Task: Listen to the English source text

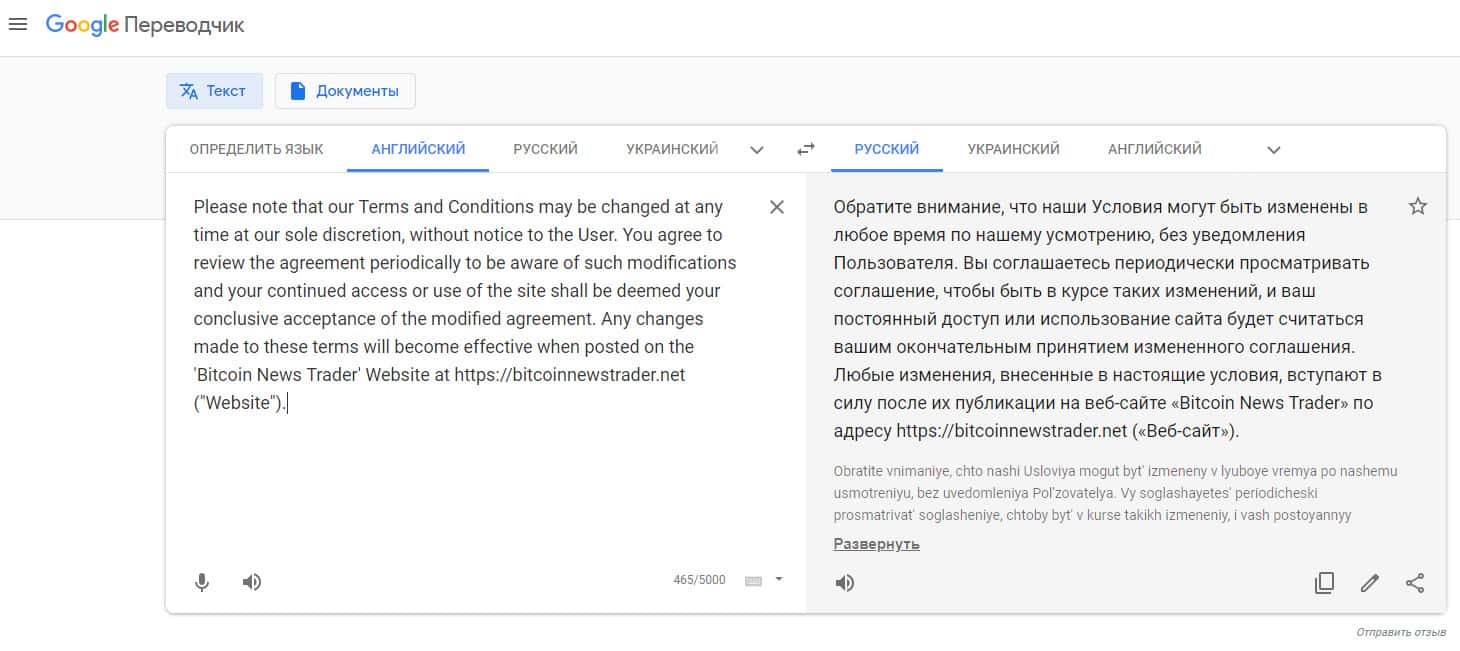Action: tap(252, 582)
